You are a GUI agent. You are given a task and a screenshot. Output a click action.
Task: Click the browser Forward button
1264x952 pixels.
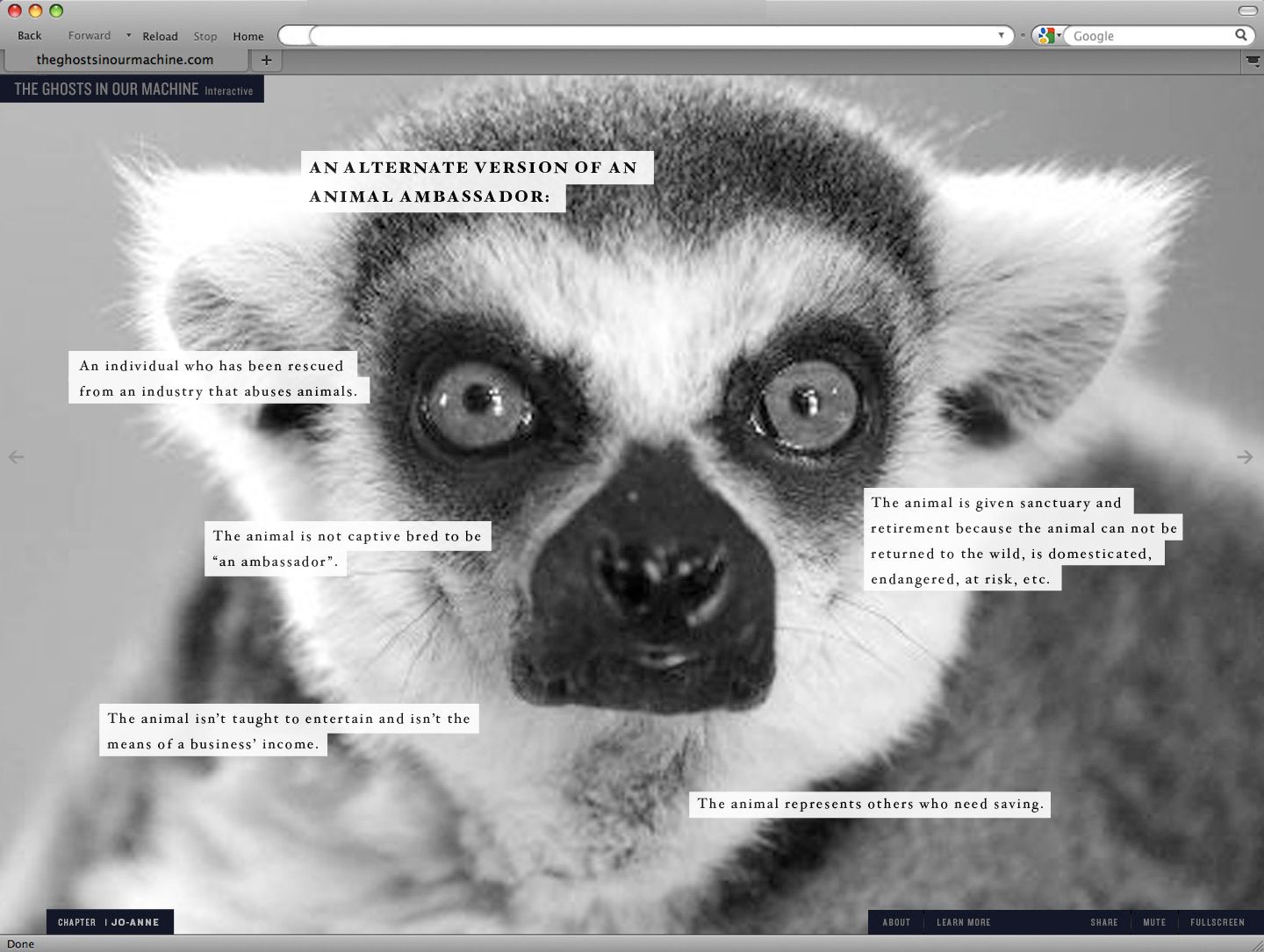(x=90, y=36)
